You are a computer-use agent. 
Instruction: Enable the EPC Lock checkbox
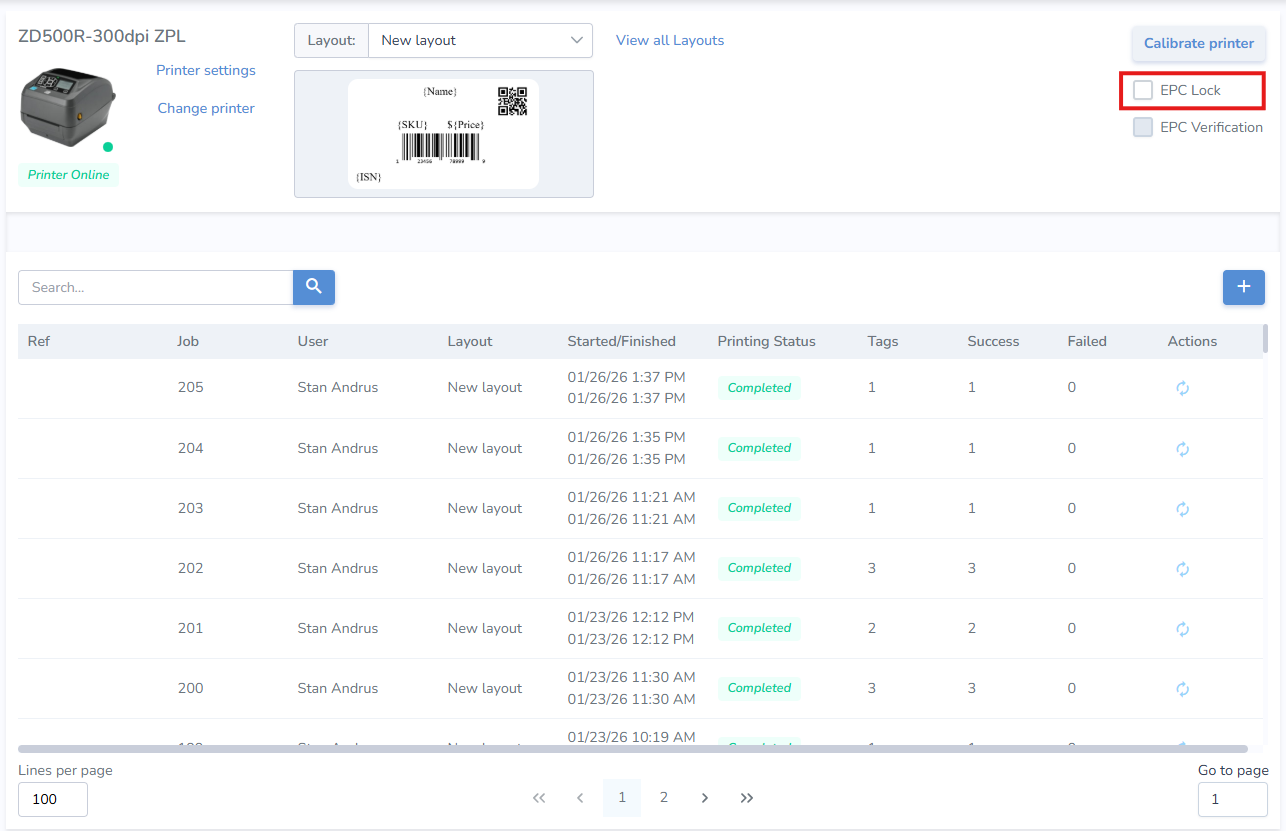[x=1143, y=90]
